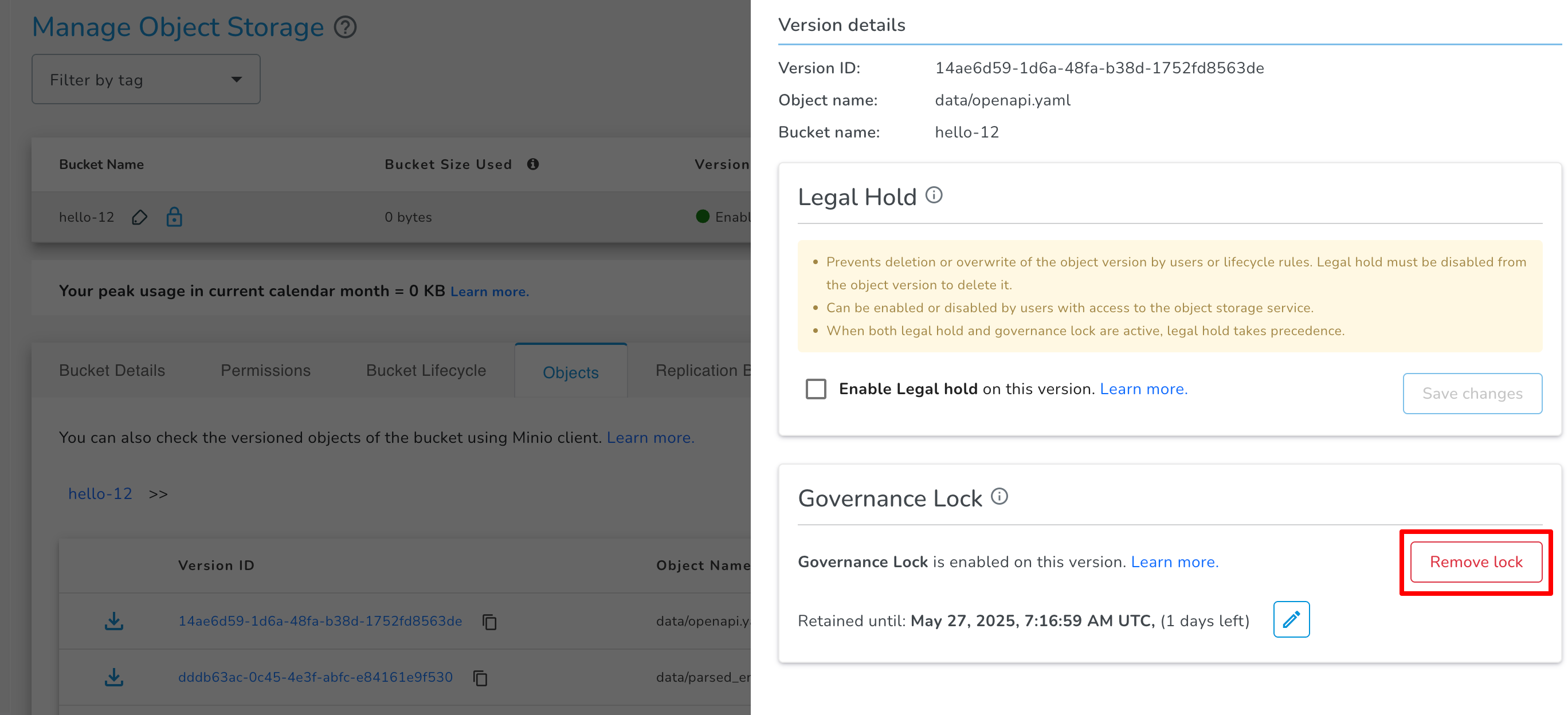1568x715 pixels.
Task: Open the Legal Hold info icon
Action: tap(934, 195)
